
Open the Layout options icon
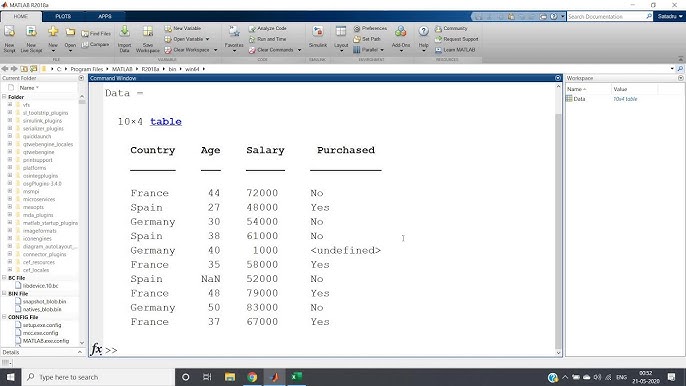pyautogui.click(x=341, y=32)
